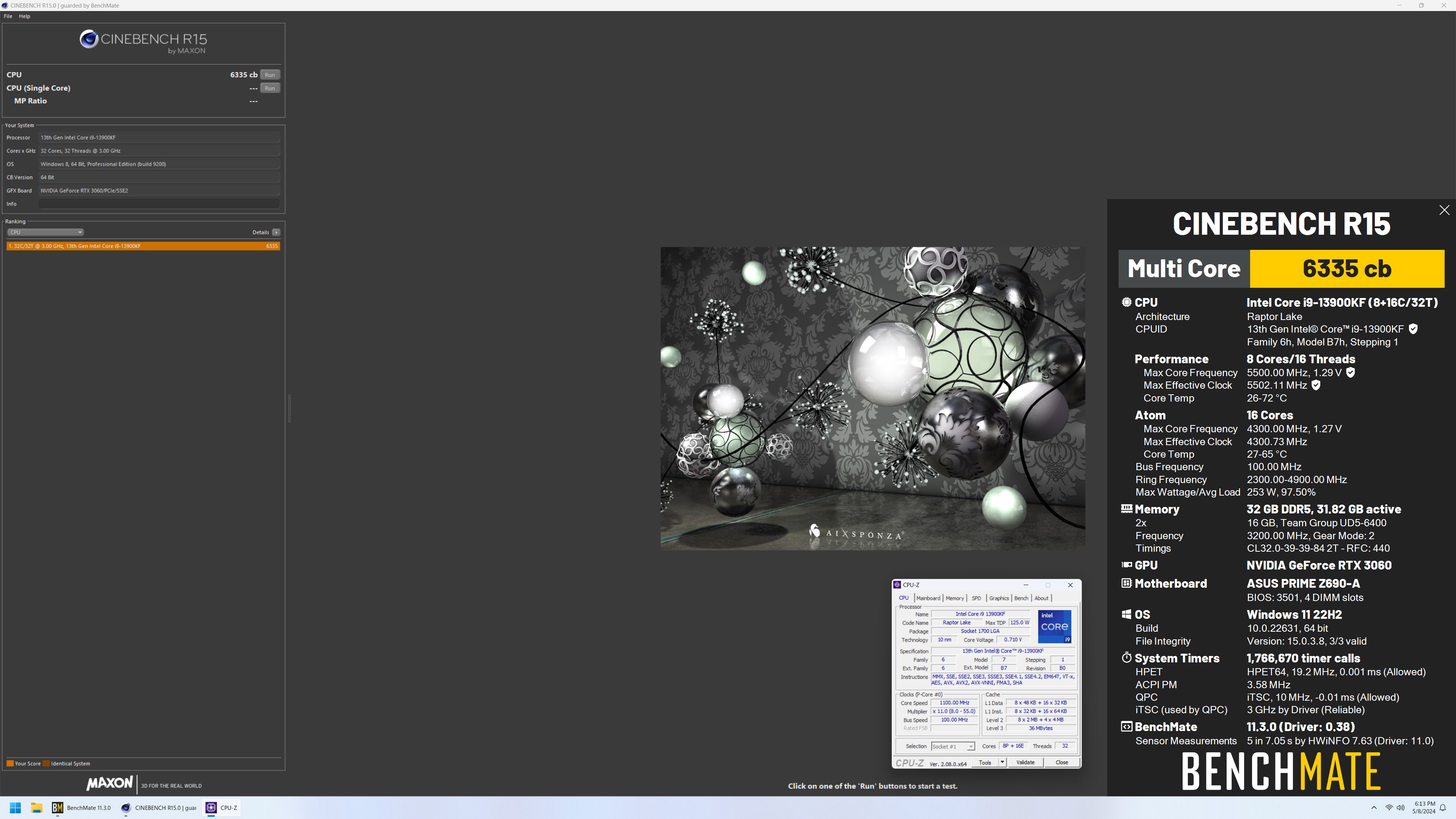The height and width of the screenshot is (819, 1456).
Task: Open the Help menu in Cinebench
Action: click(24, 16)
